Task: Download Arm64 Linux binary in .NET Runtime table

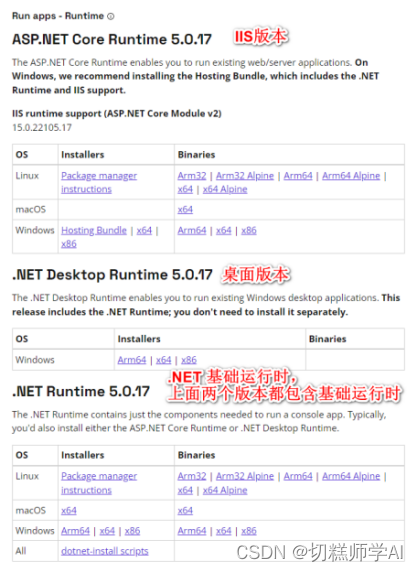Action: pos(298,476)
